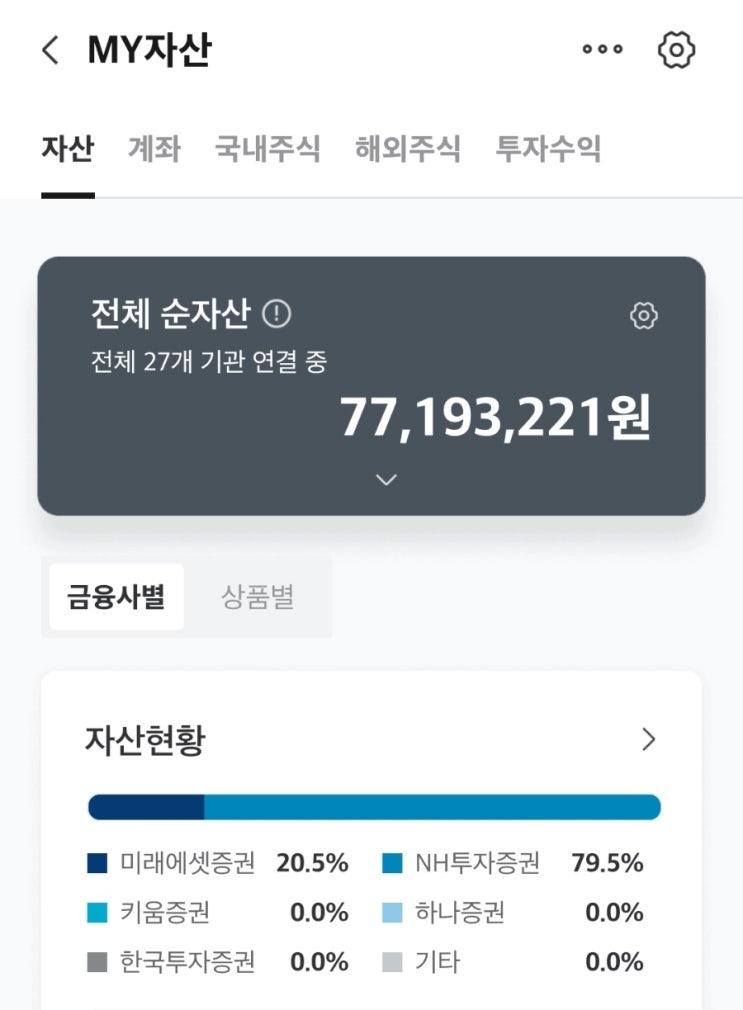This screenshot has height=1010, width=743.
Task: Tap the 77,193,221원 total net asset amount
Action: tap(495, 418)
